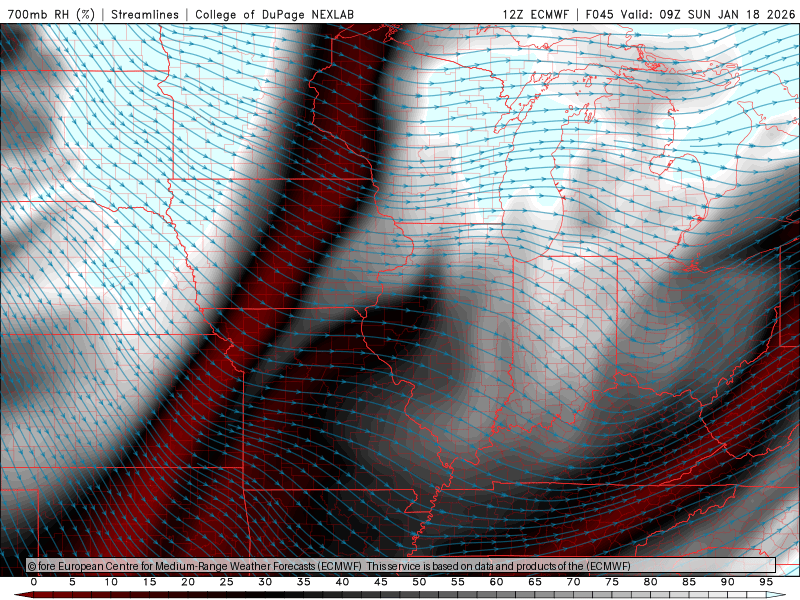Click the '50' label on the color scale
The height and width of the screenshot is (600, 800).
419,582
